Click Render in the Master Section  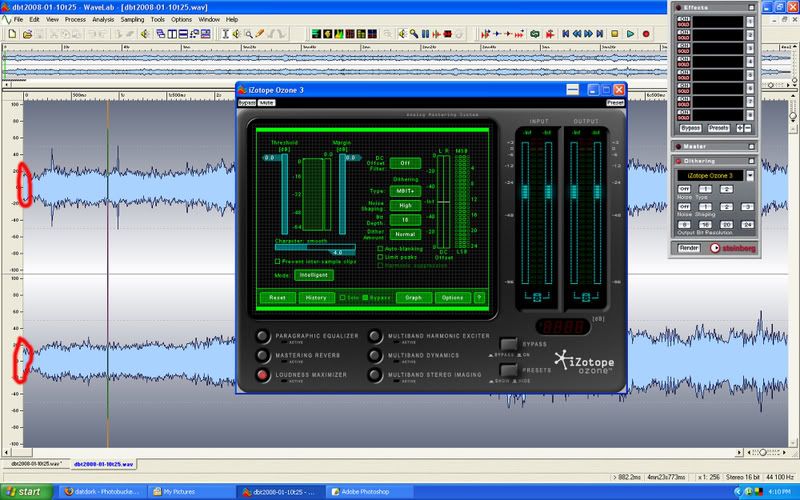pyautogui.click(x=689, y=248)
